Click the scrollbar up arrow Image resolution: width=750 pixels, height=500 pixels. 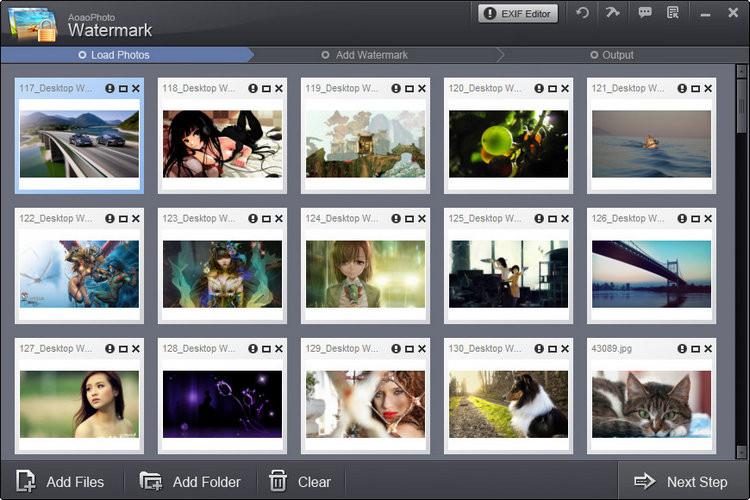click(741, 71)
